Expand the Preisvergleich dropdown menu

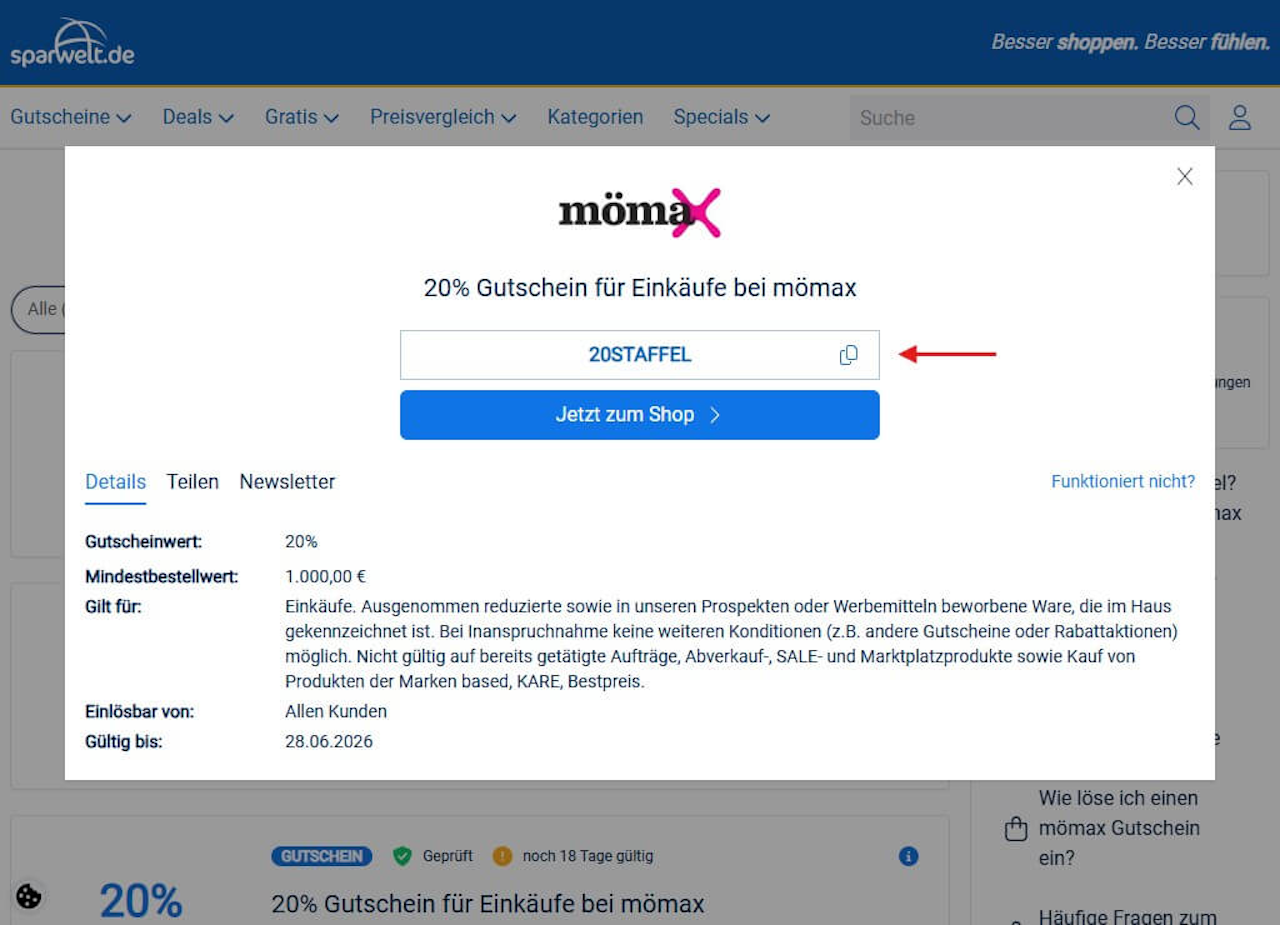coord(443,117)
